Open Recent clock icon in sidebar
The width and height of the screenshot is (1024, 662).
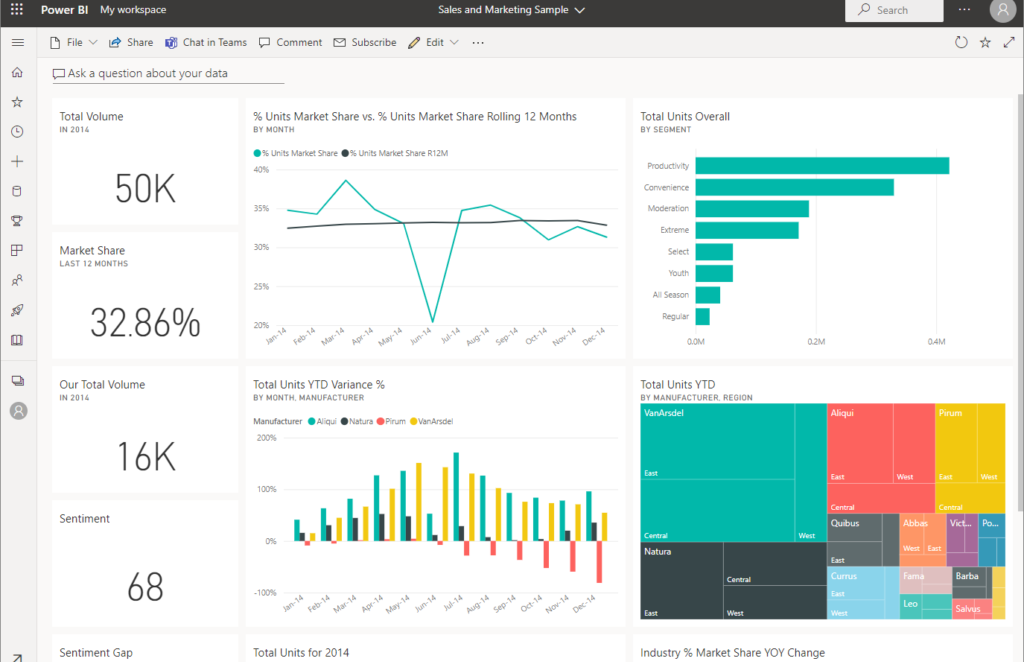coord(17,132)
